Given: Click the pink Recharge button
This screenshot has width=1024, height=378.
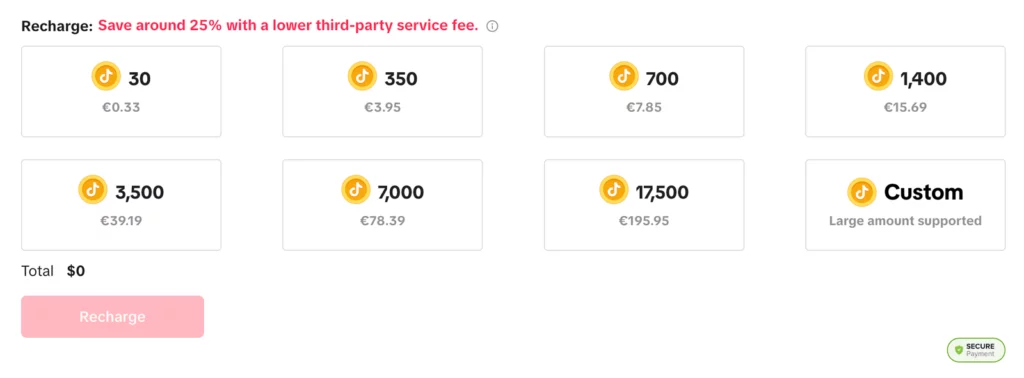Looking at the screenshot, I should click(112, 317).
